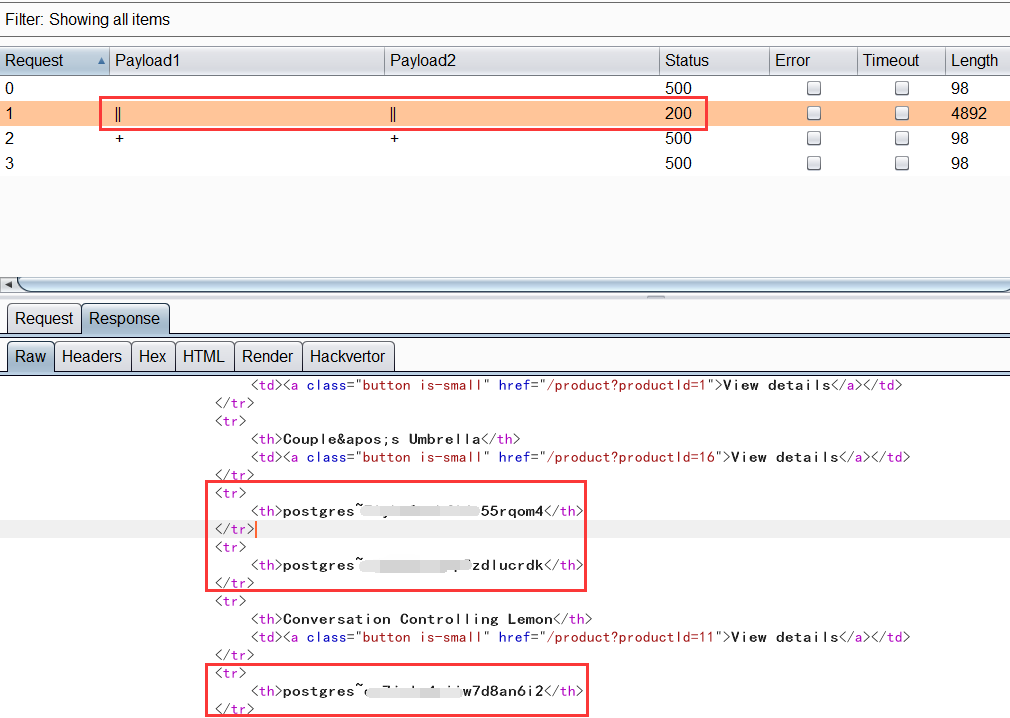Toggle the Timeout checkbox for request 1
This screenshot has width=1010, height=718.
(x=902, y=113)
